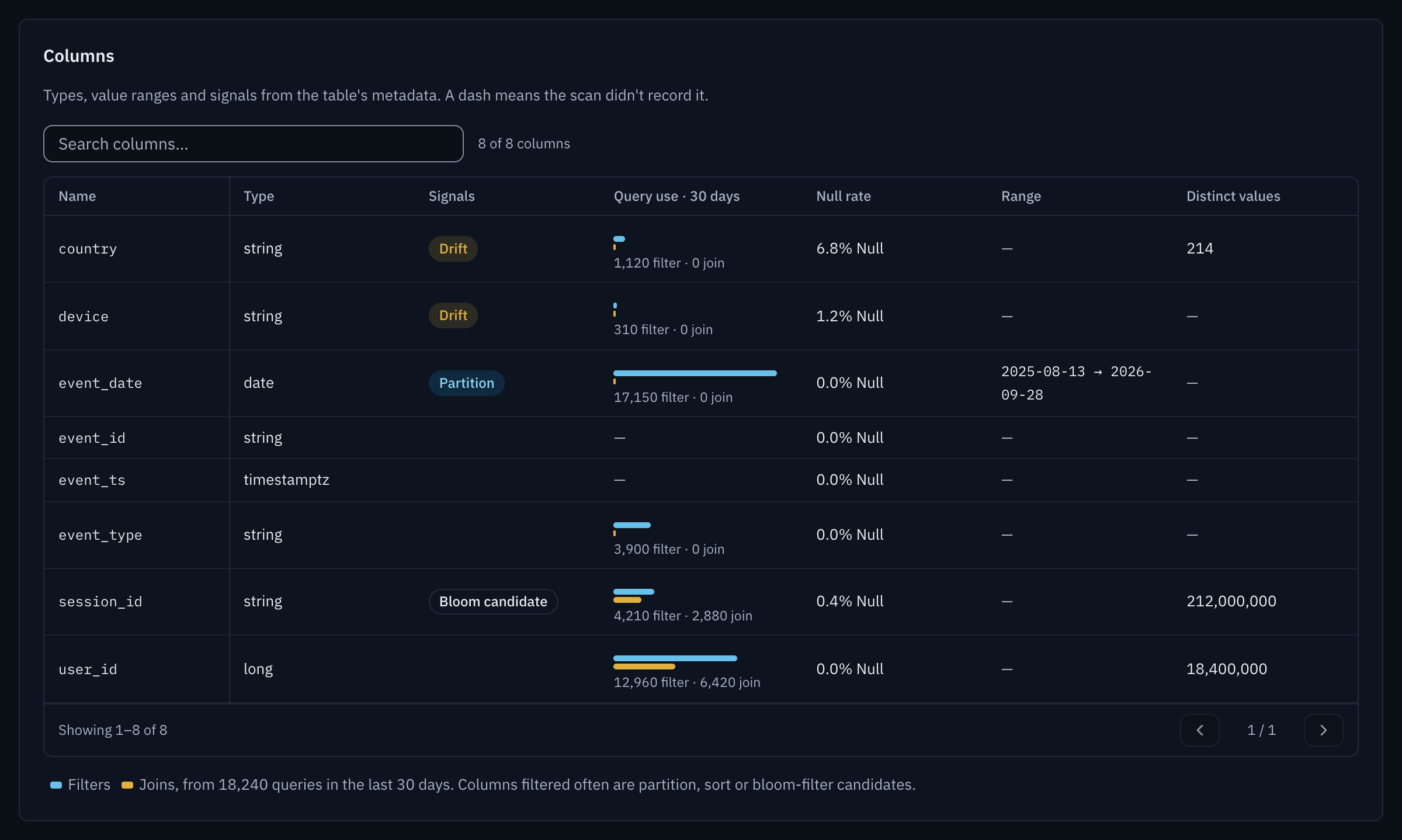Screen dimensions: 1402x840
Task: Select the device column name
Action: click(x=84, y=317)
